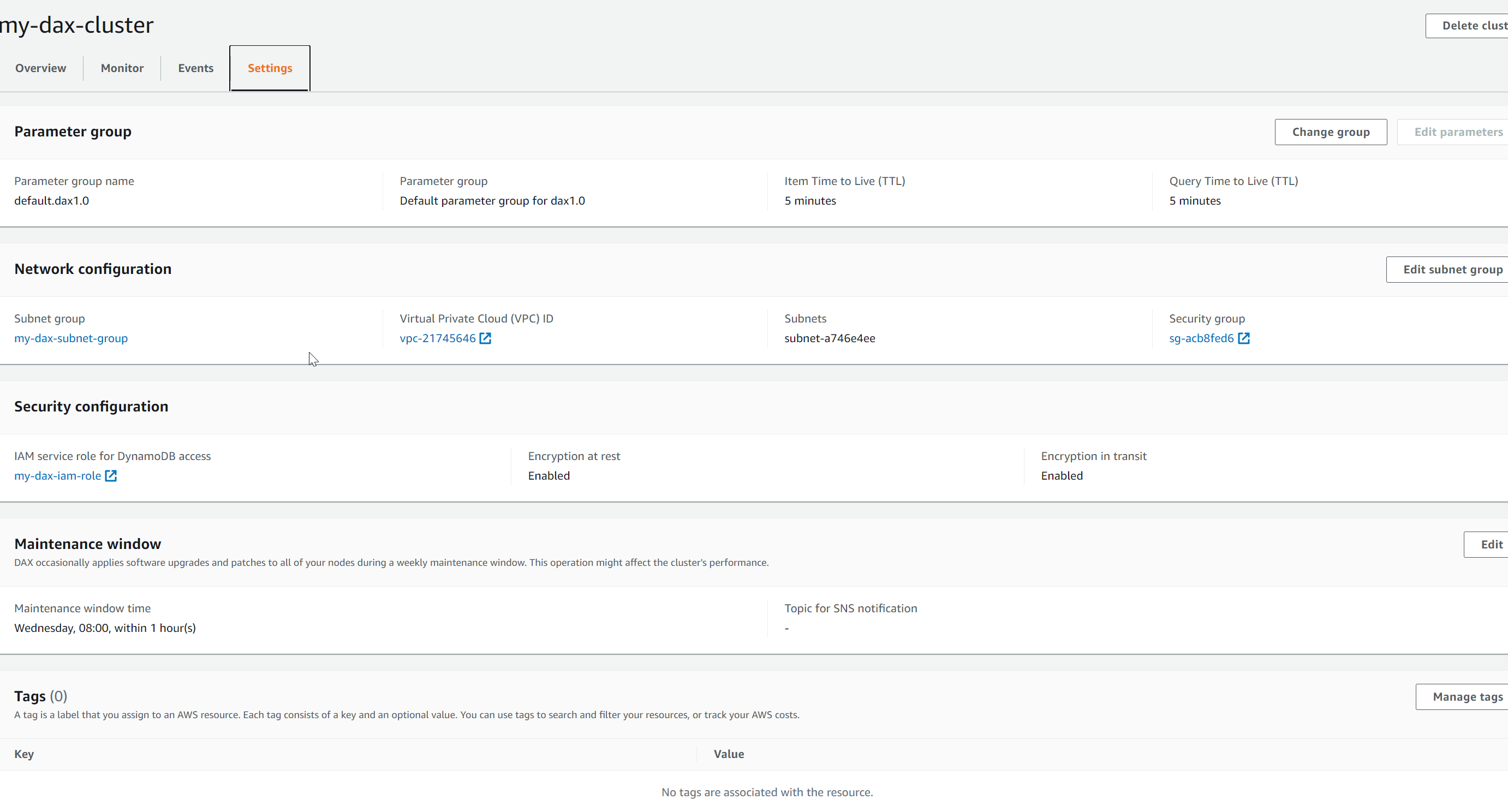Select 'Wednesday, 08:00, within 1 hour(s)' text
The height and width of the screenshot is (812, 1508).
pos(105,628)
